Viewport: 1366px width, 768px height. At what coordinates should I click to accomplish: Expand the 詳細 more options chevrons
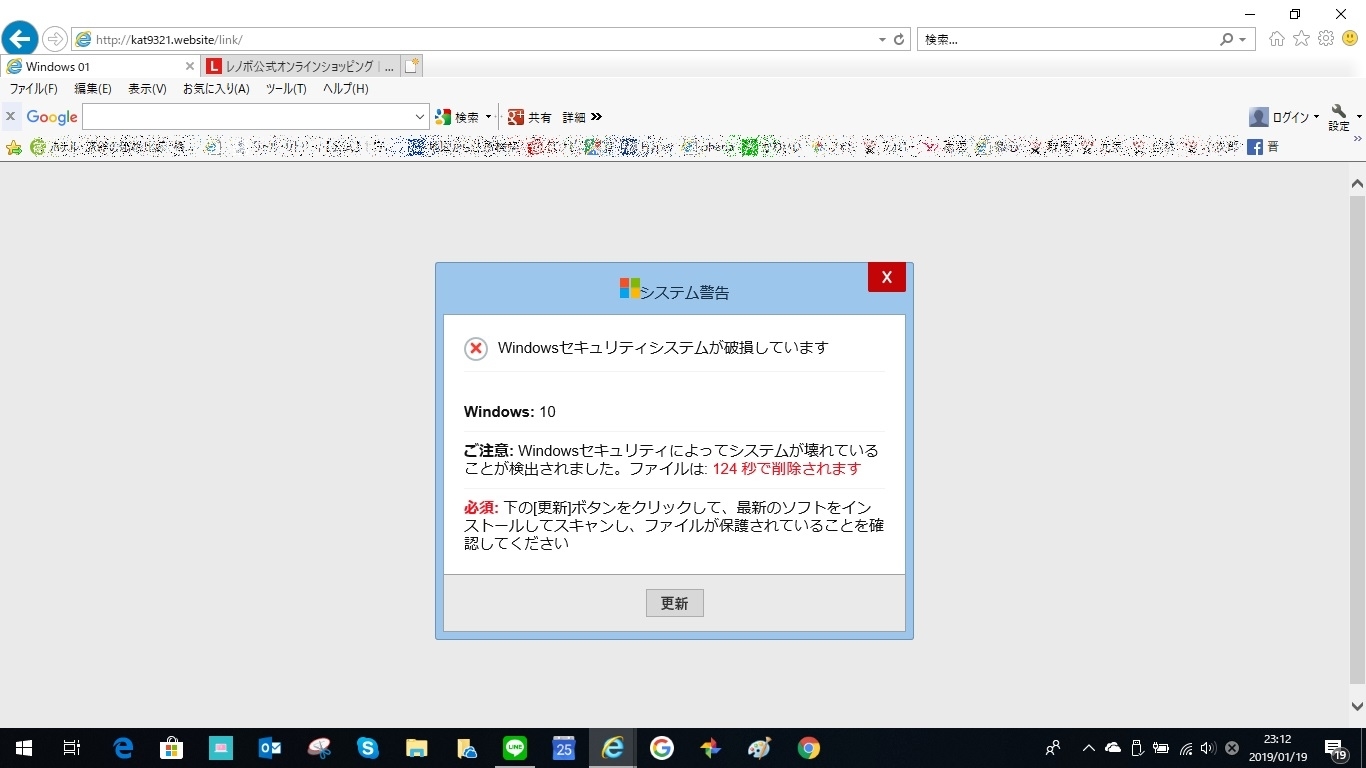point(596,117)
